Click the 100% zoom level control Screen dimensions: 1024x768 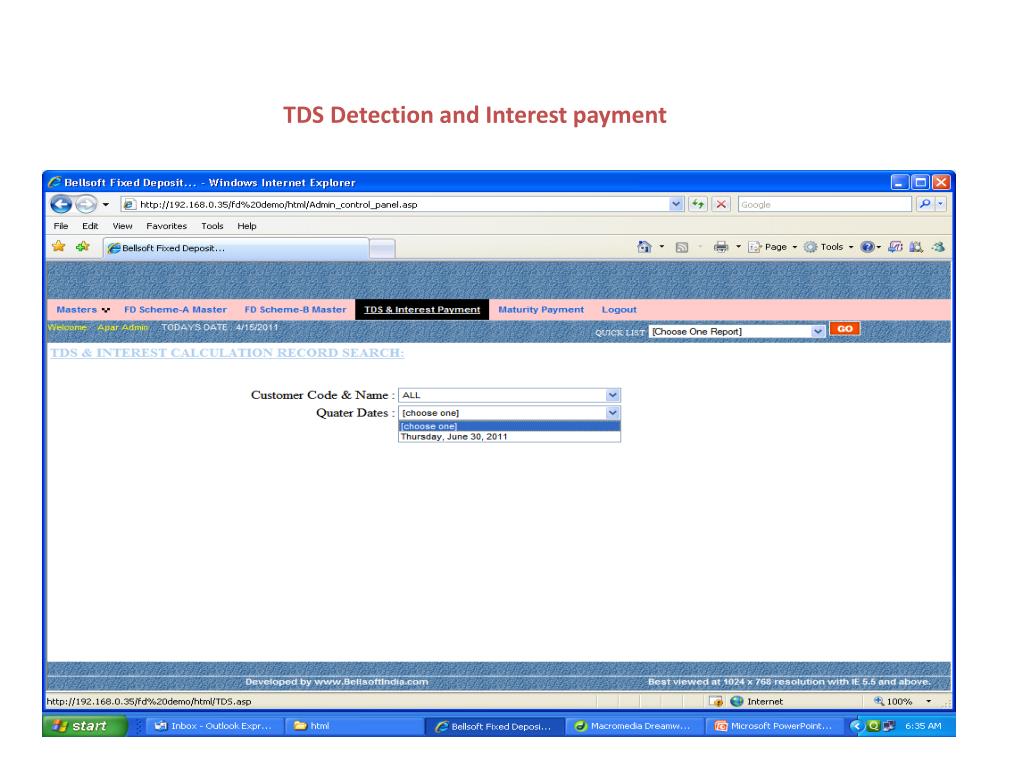coord(893,701)
